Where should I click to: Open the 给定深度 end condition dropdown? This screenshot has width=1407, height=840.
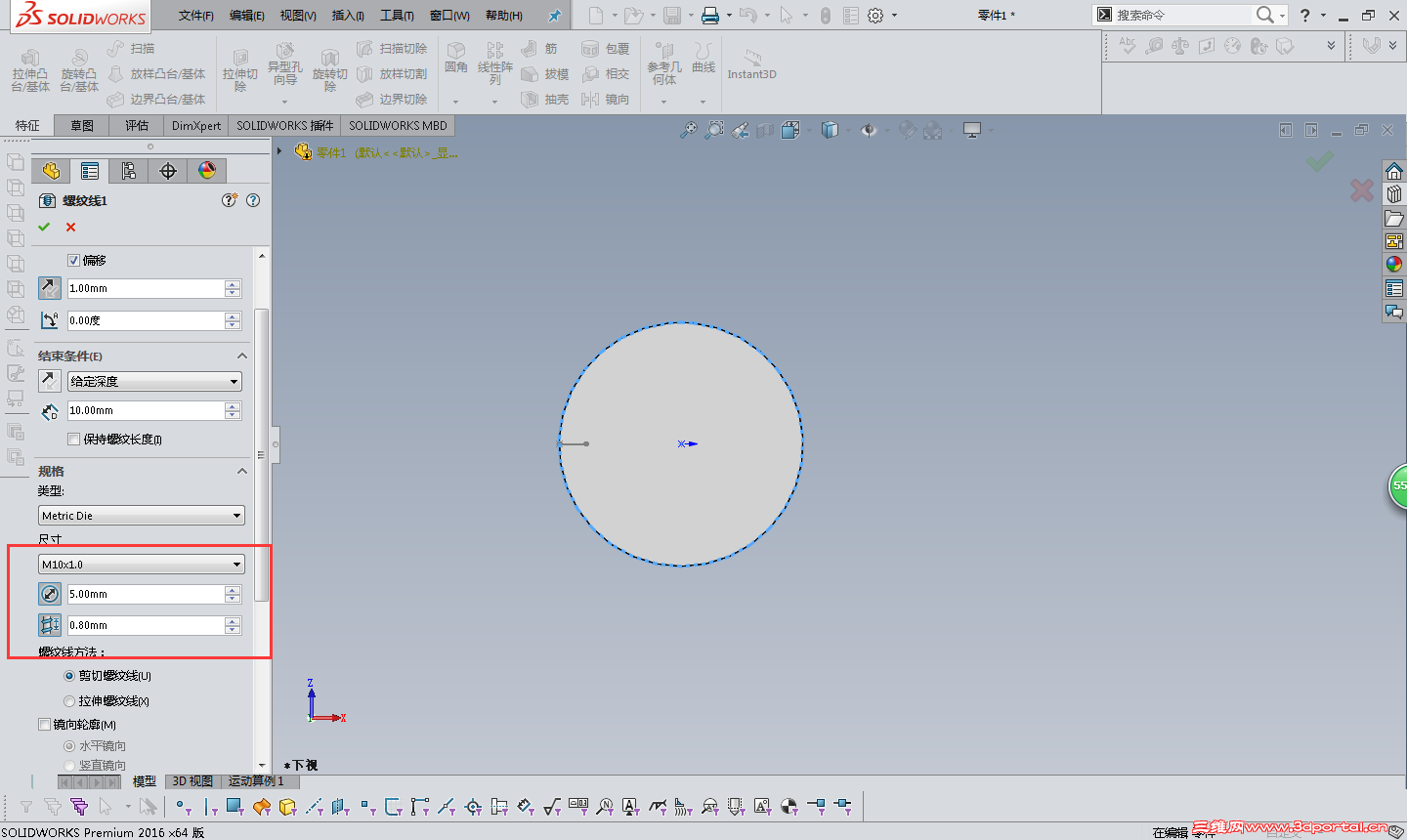pyautogui.click(x=155, y=382)
